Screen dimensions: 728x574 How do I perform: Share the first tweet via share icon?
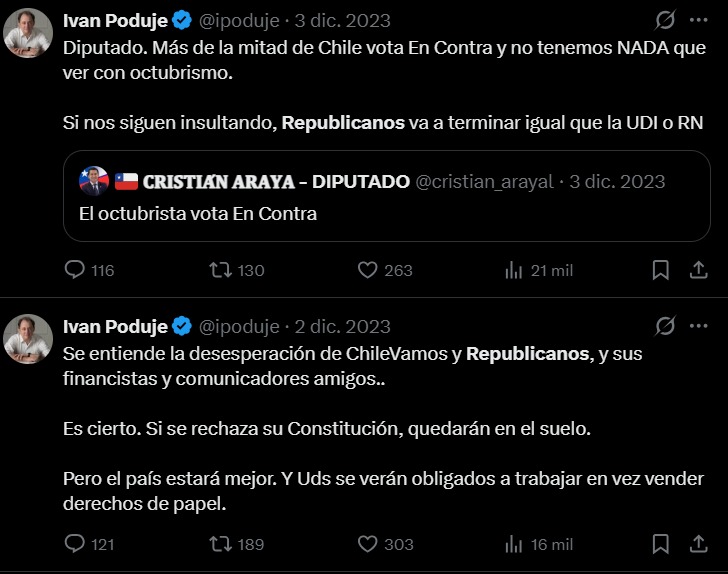point(698,270)
